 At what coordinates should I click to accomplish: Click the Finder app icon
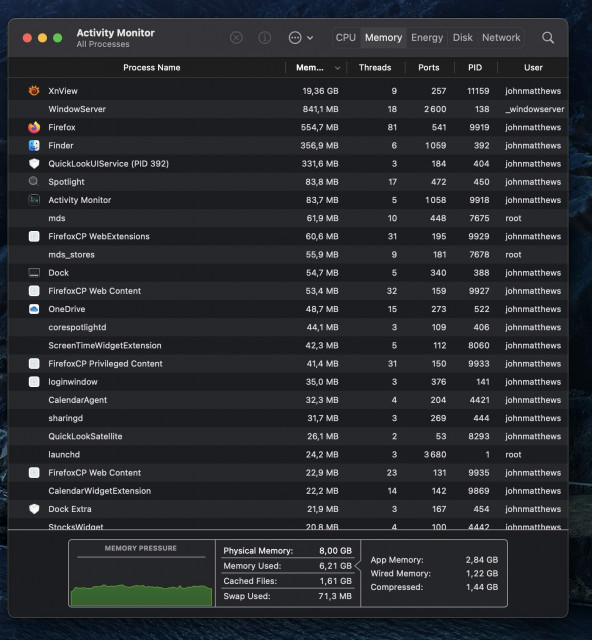pos(34,145)
